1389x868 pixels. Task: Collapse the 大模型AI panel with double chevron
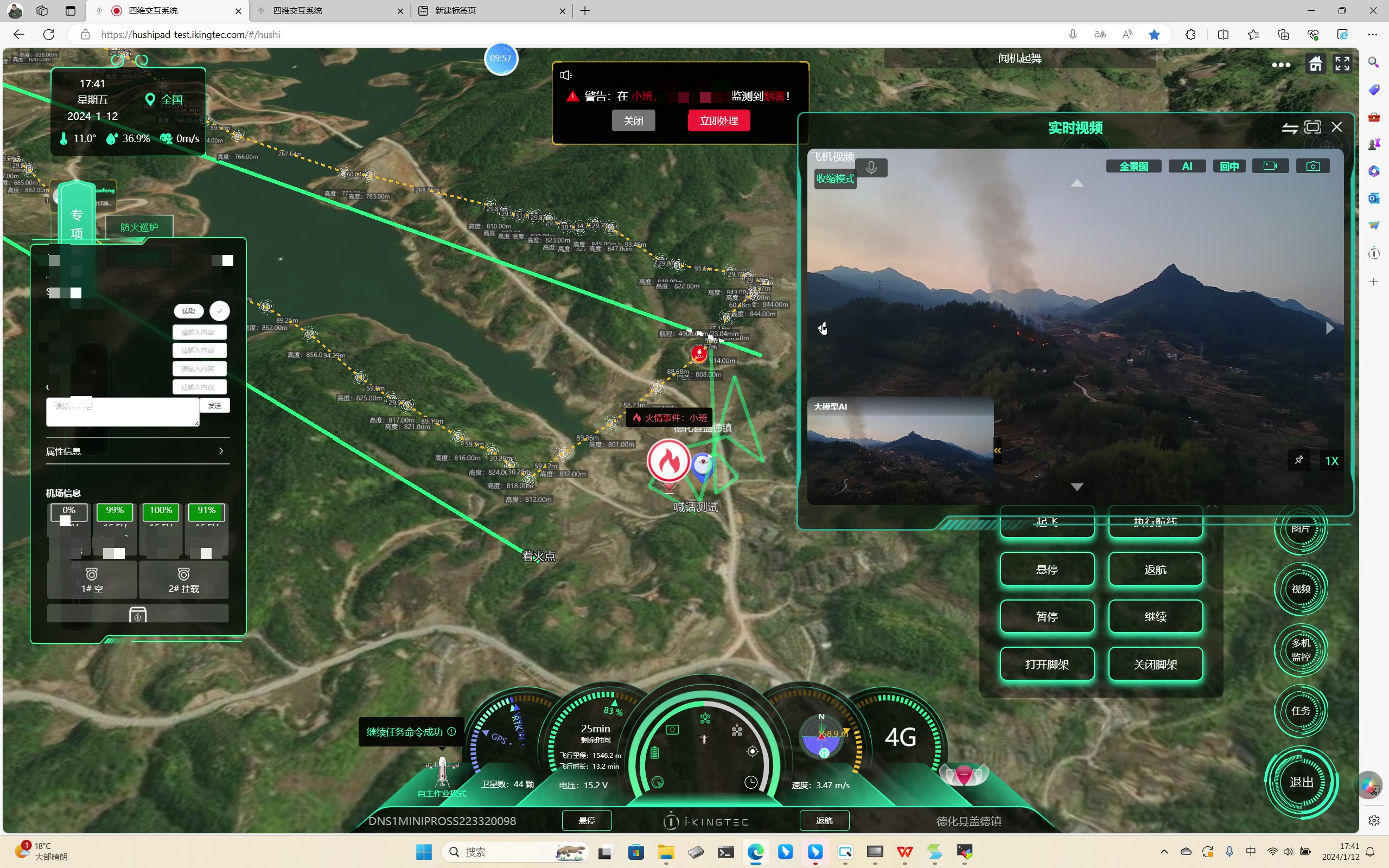(997, 451)
